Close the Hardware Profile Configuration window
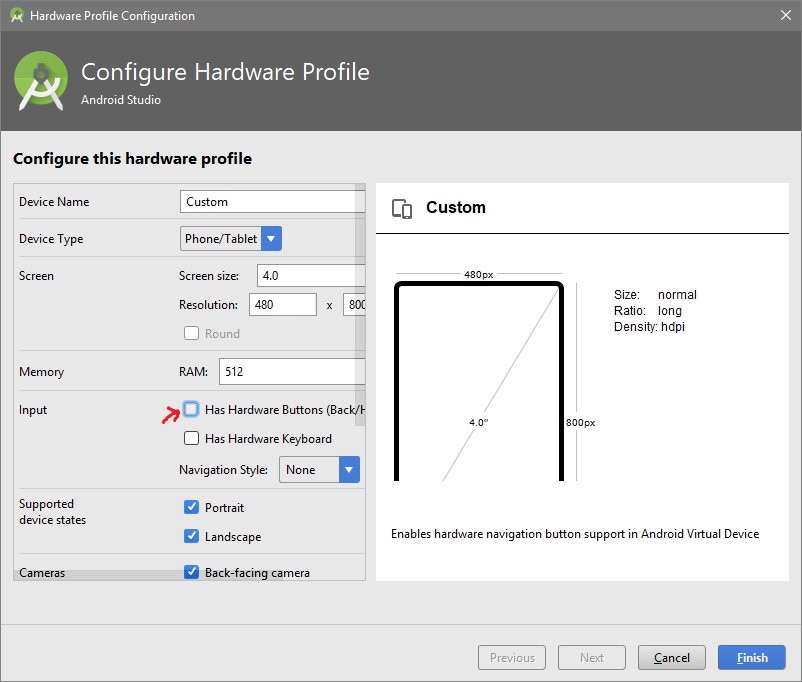Viewport: 802px width, 682px height. tap(786, 15)
